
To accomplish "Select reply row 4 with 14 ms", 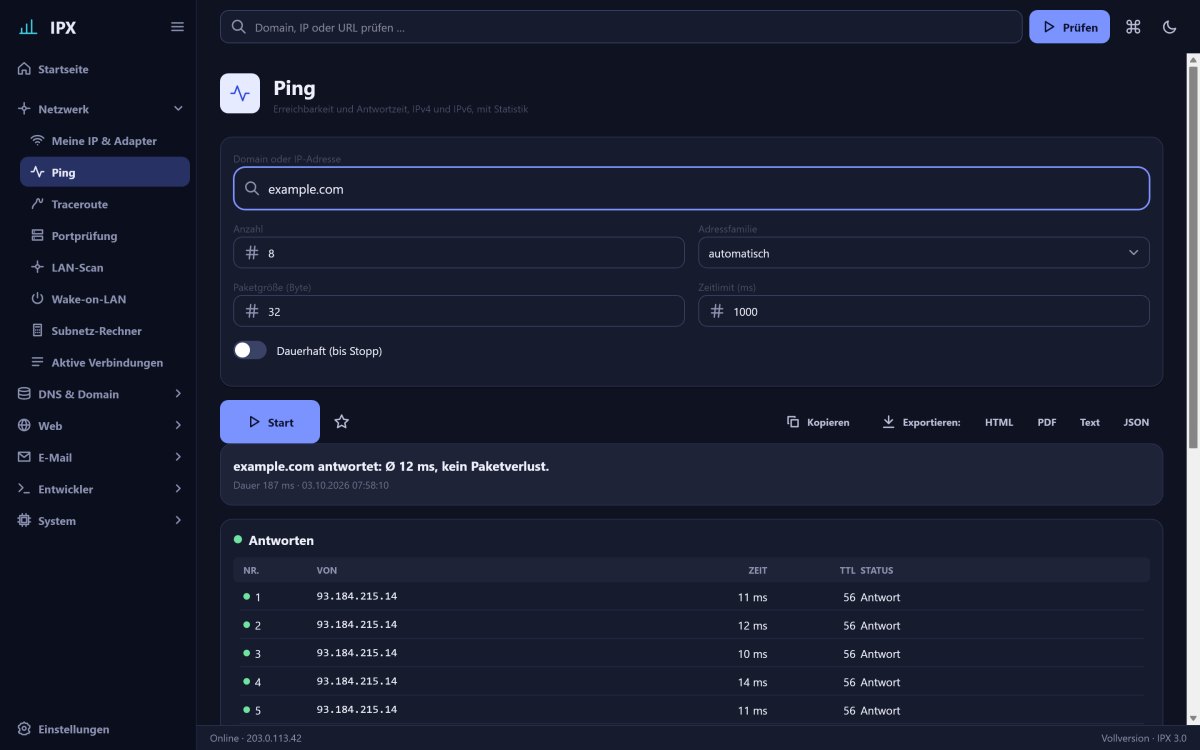I will [691, 682].
